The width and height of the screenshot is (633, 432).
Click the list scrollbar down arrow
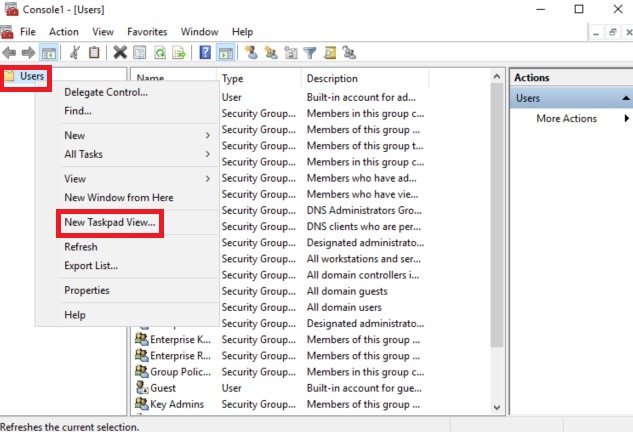point(497,407)
